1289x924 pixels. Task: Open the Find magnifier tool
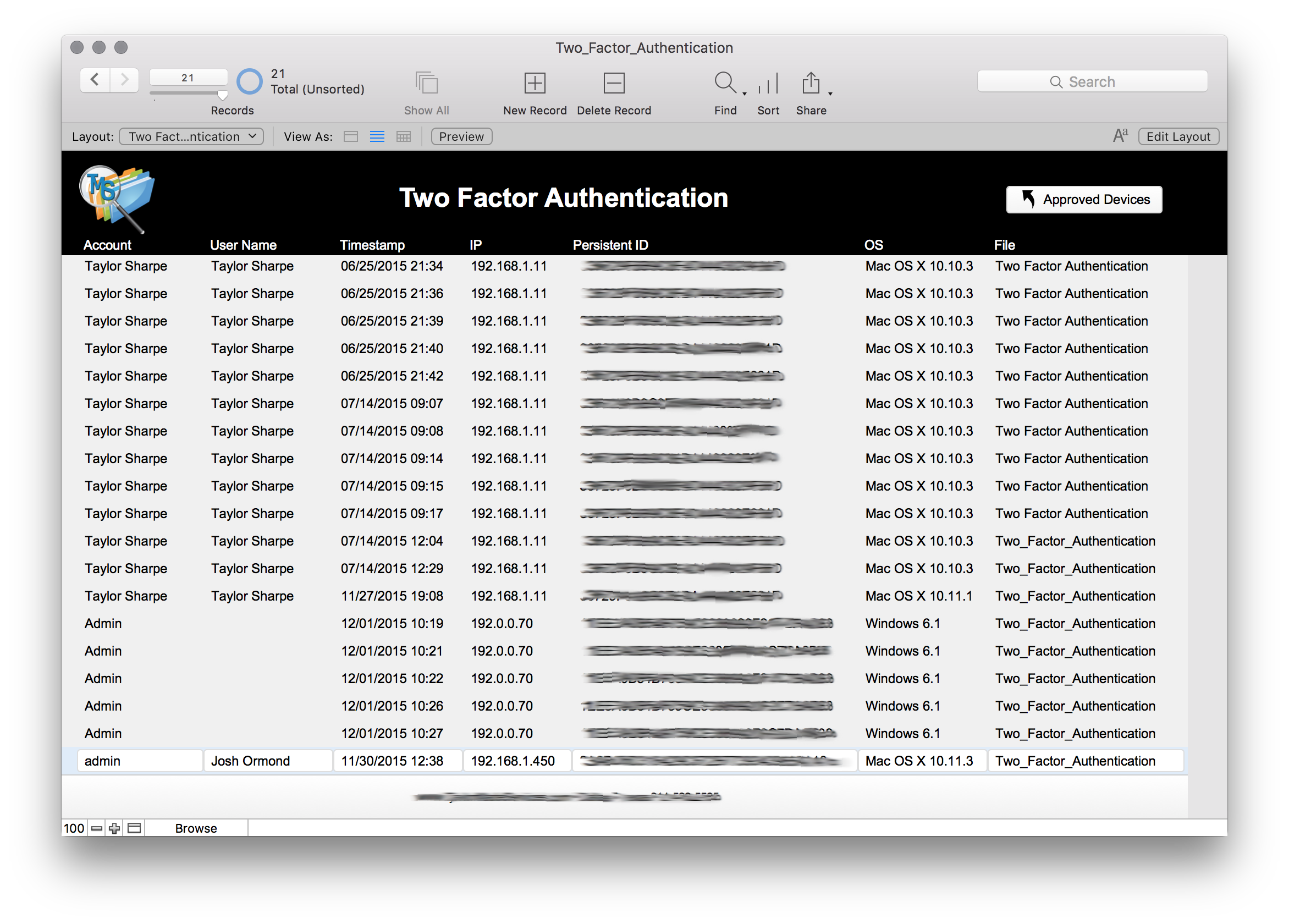[x=725, y=83]
